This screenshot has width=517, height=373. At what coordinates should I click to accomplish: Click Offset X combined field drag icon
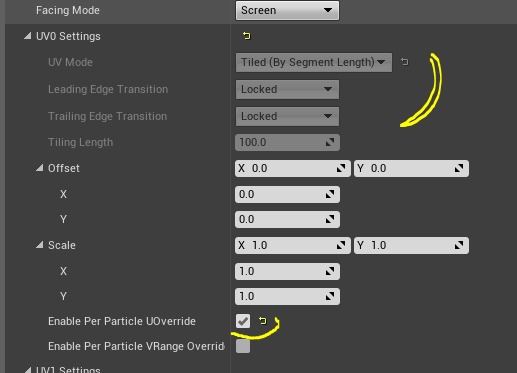(x=341, y=168)
